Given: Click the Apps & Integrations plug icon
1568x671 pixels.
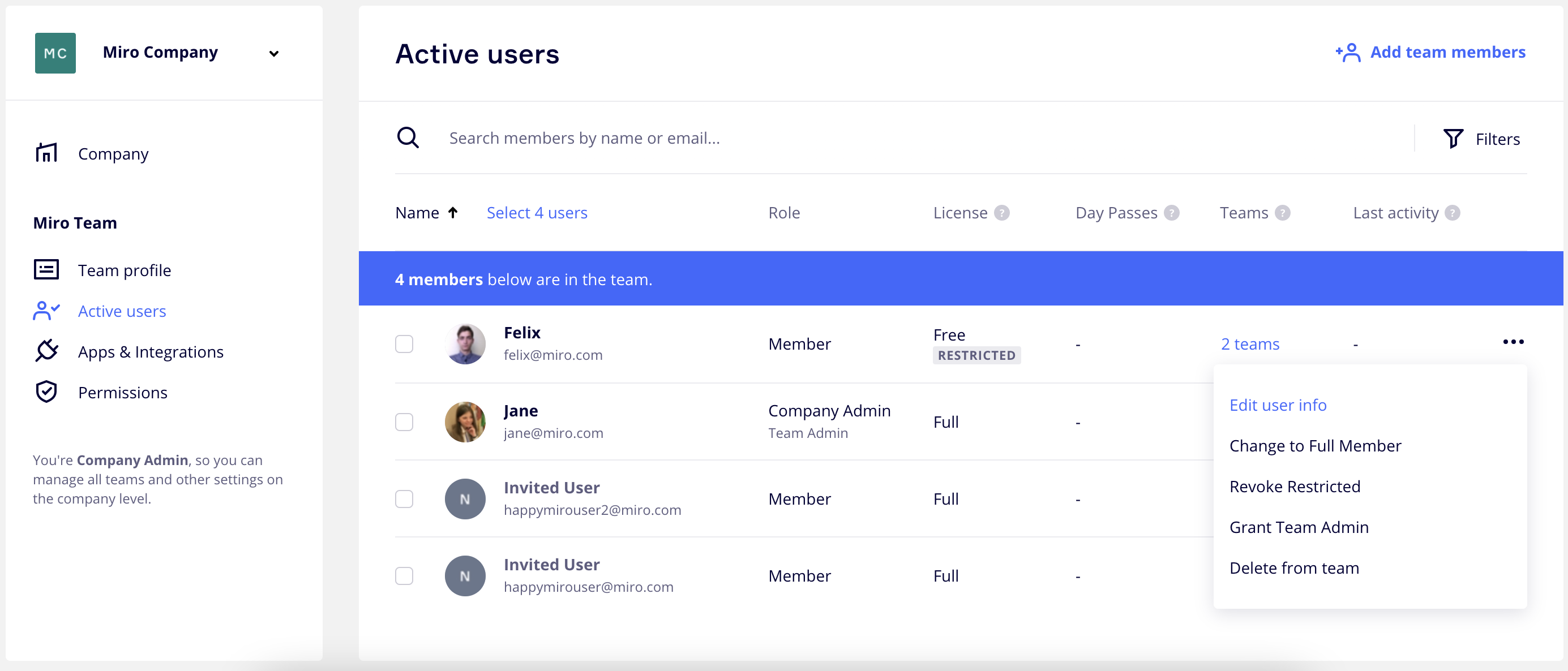Looking at the screenshot, I should [x=46, y=351].
